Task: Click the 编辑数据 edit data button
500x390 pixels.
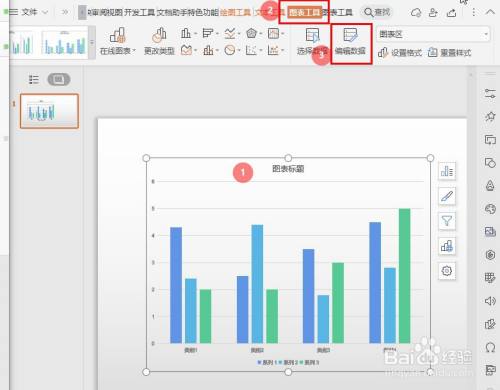Action: (350, 41)
